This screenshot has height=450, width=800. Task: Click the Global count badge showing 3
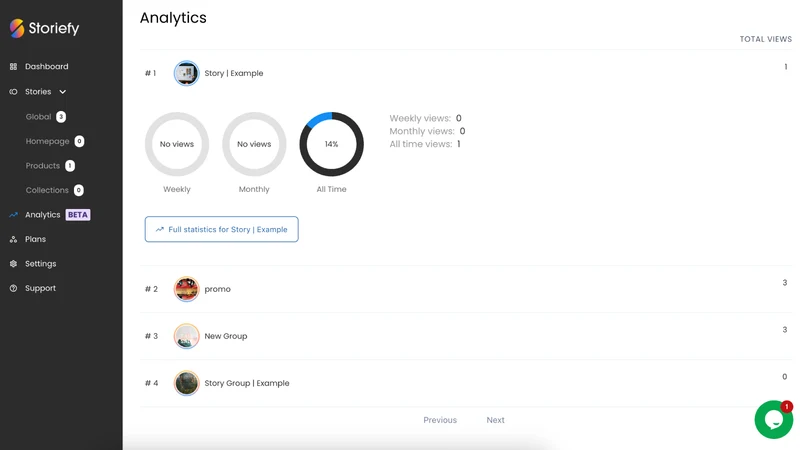[61, 117]
